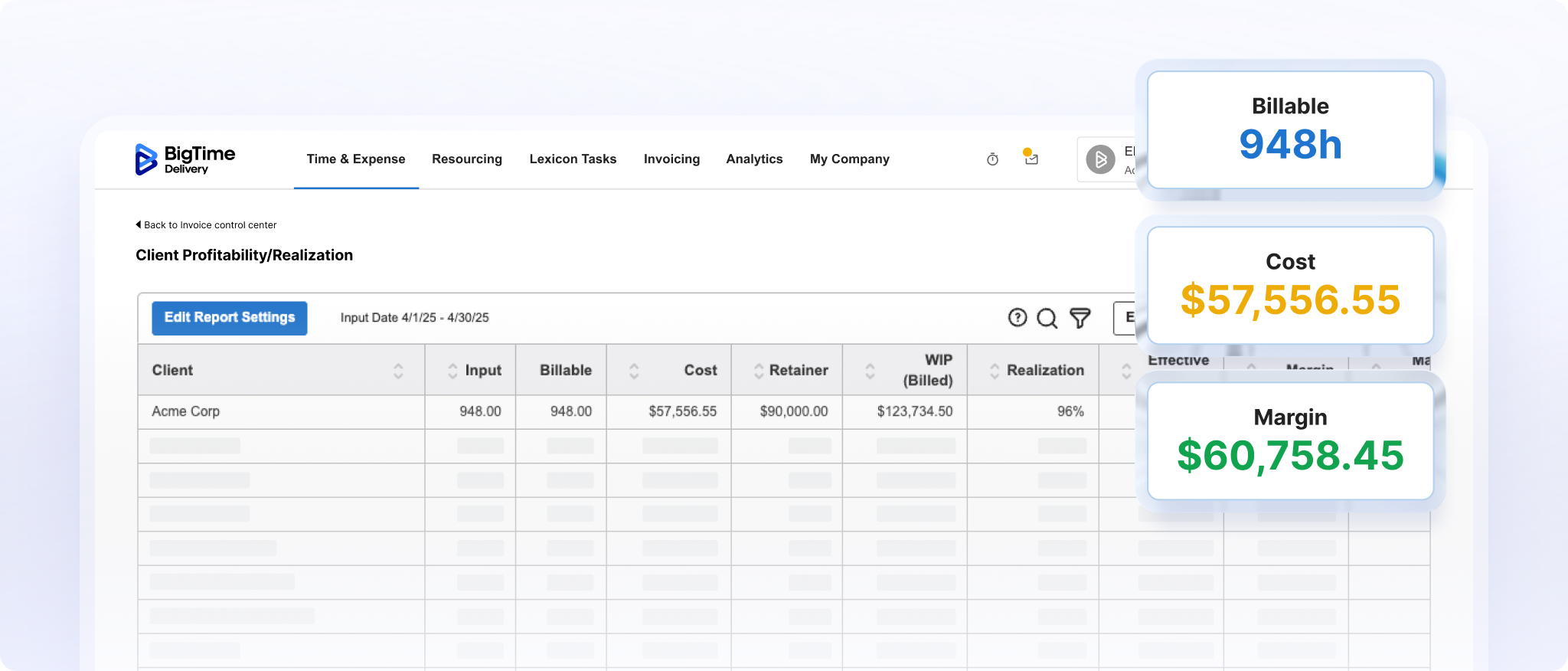Click the report search magnifier icon
The width and height of the screenshot is (1568, 671).
[1047, 318]
